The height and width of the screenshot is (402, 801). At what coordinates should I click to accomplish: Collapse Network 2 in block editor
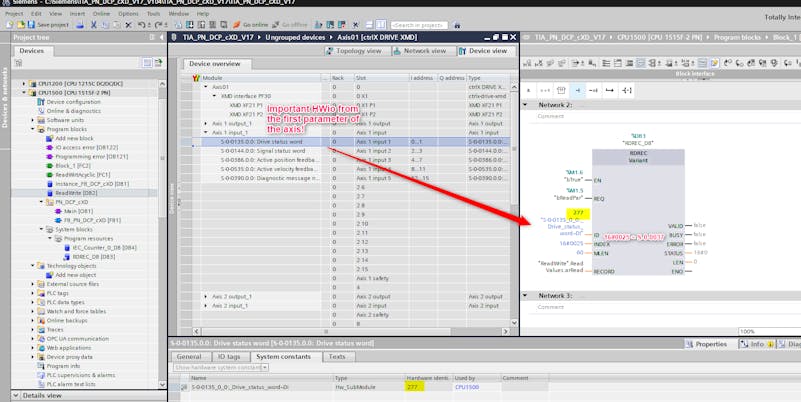click(x=525, y=105)
